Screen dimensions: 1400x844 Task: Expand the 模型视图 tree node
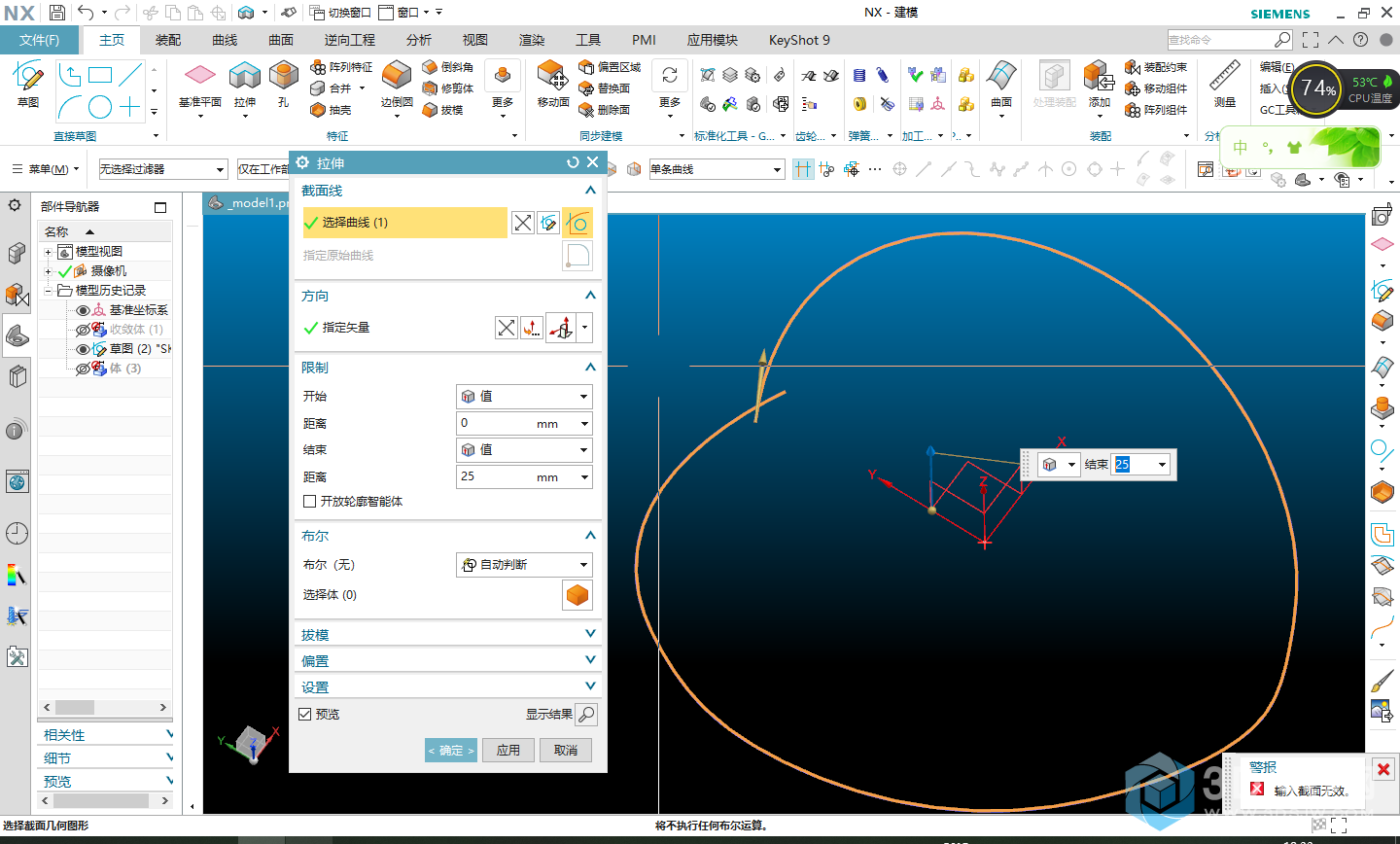click(48, 252)
